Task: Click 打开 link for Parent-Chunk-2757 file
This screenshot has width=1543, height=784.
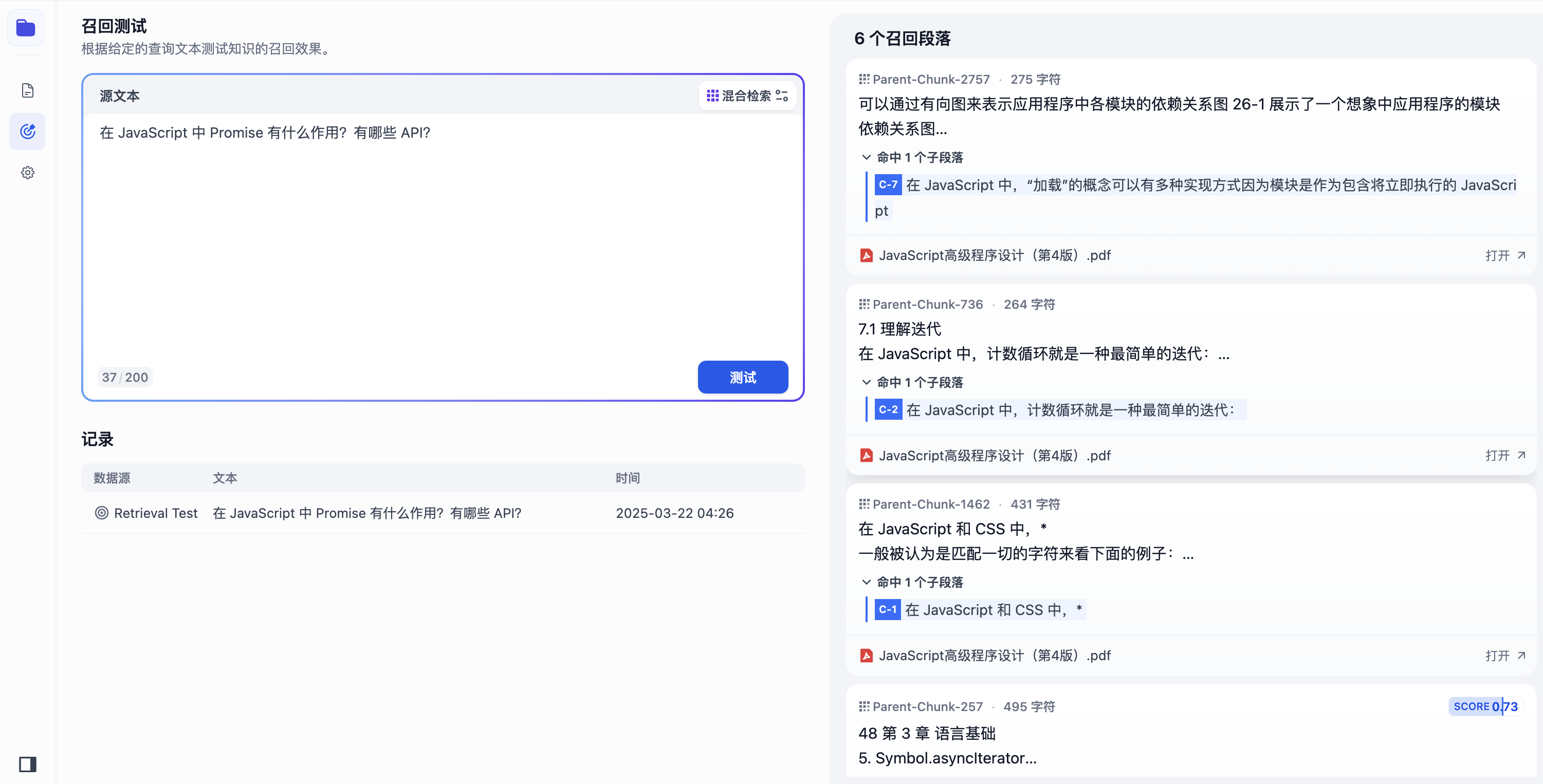Action: [x=1504, y=256]
